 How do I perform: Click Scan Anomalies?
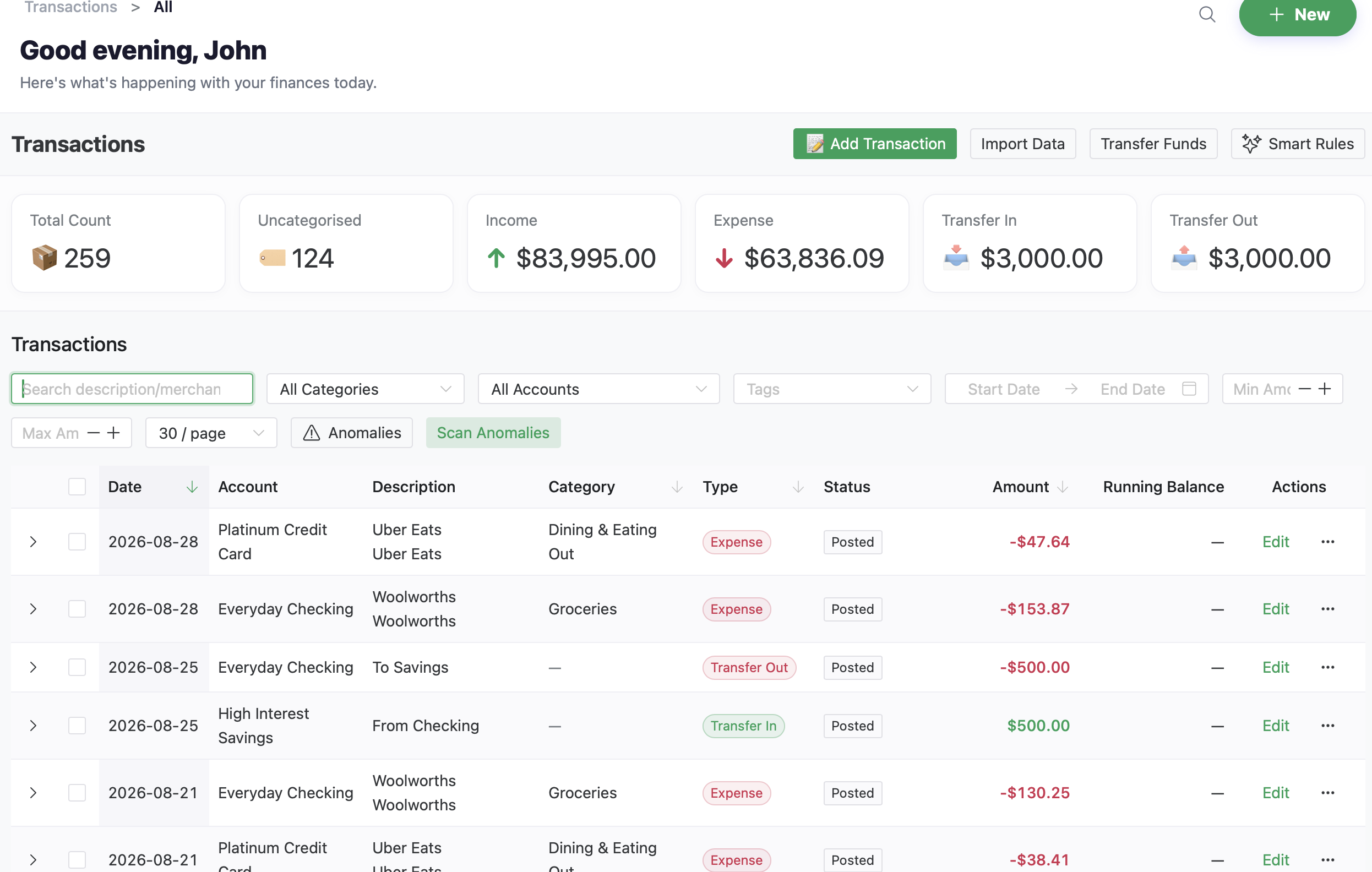(493, 433)
